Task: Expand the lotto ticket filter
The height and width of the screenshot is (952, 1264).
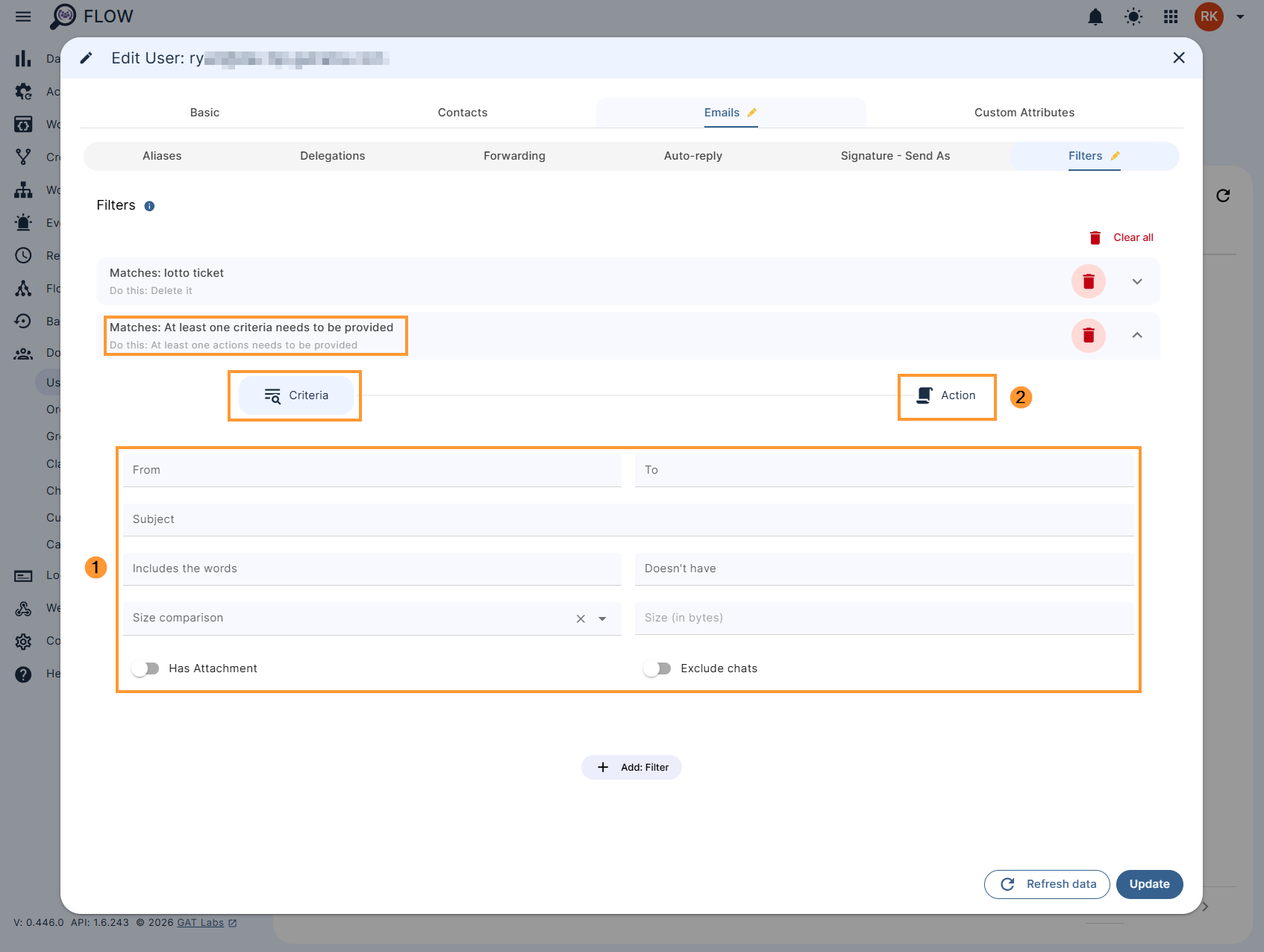Action: coord(1137,281)
